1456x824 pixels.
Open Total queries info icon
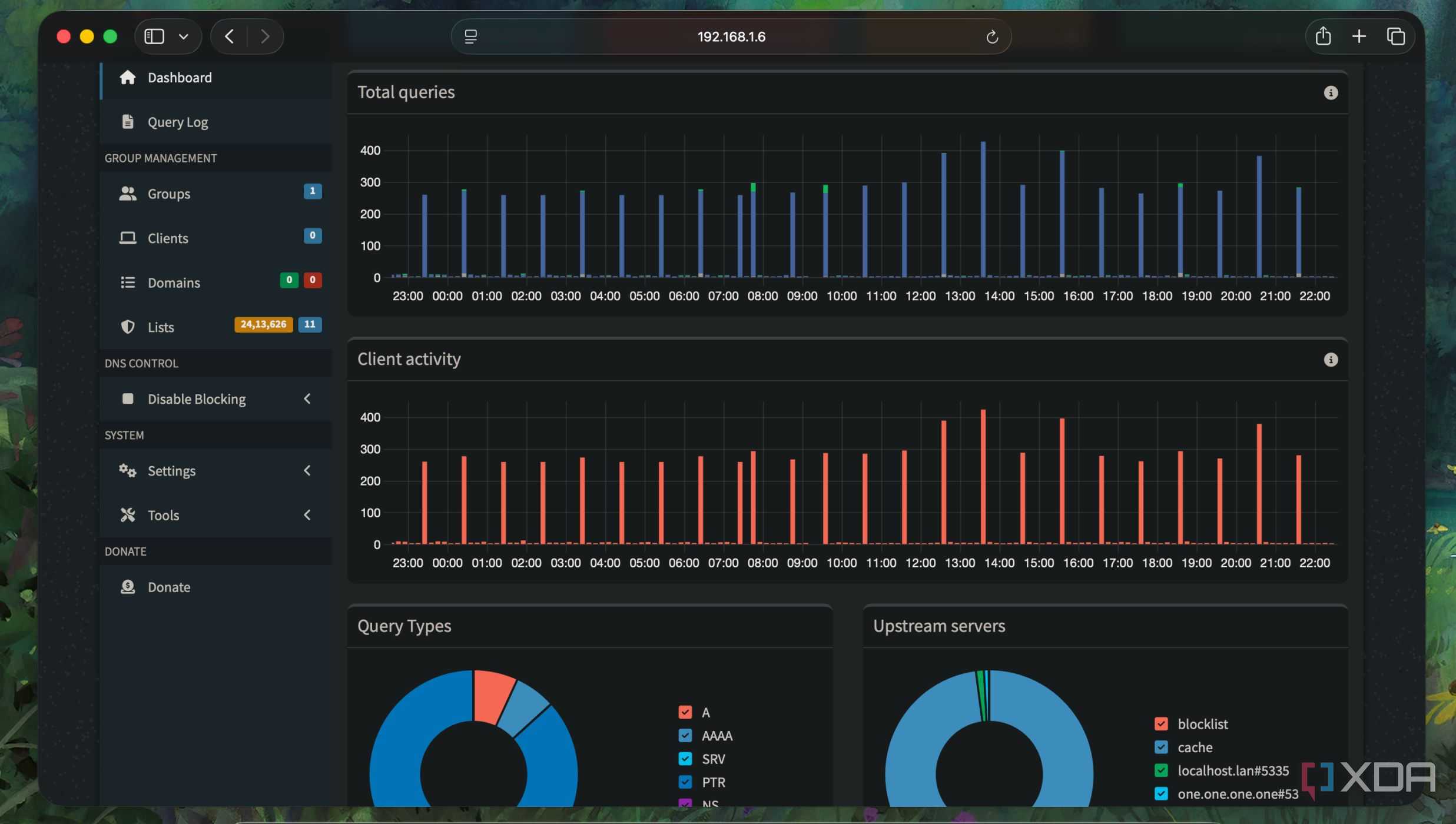point(1331,92)
